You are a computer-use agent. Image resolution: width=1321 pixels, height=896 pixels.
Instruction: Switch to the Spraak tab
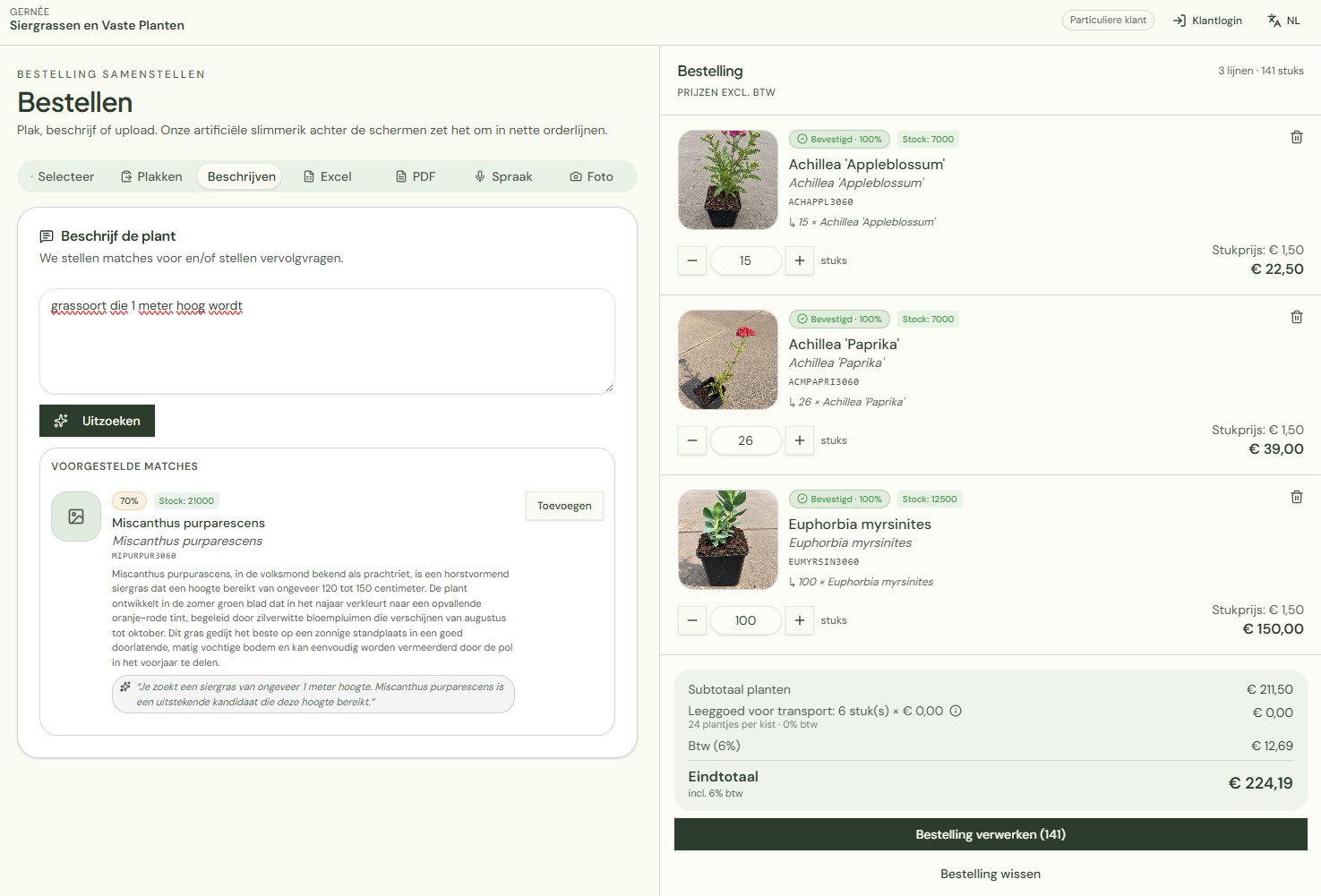point(503,176)
